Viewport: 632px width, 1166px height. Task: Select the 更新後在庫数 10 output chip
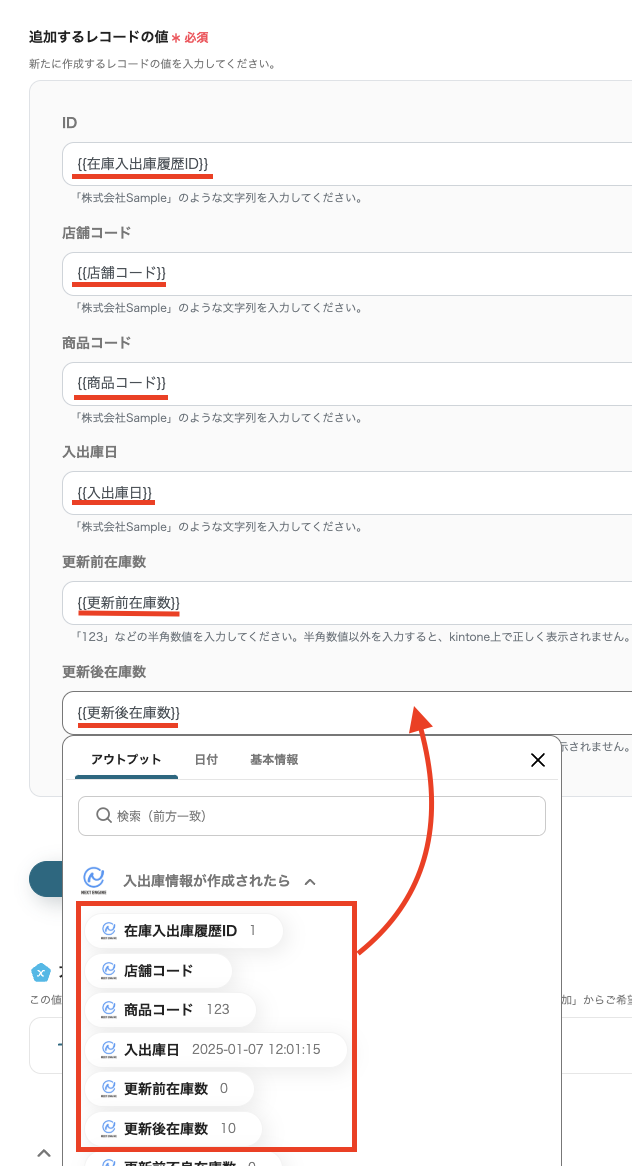[x=173, y=1129]
